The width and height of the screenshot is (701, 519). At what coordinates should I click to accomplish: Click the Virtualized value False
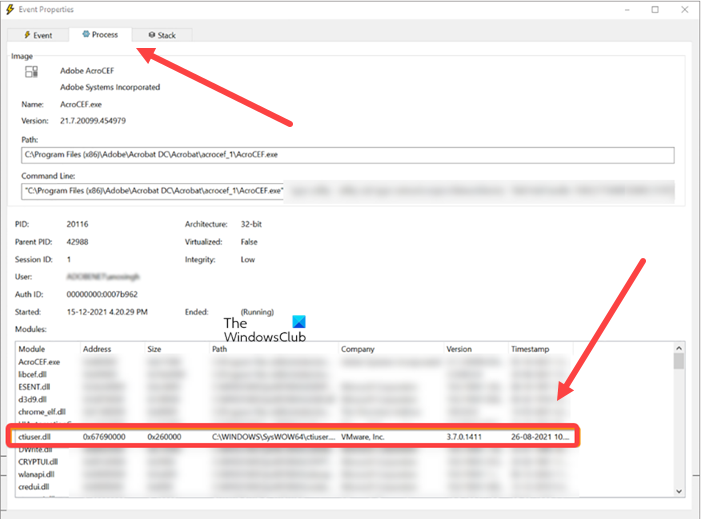pyautogui.click(x=249, y=242)
